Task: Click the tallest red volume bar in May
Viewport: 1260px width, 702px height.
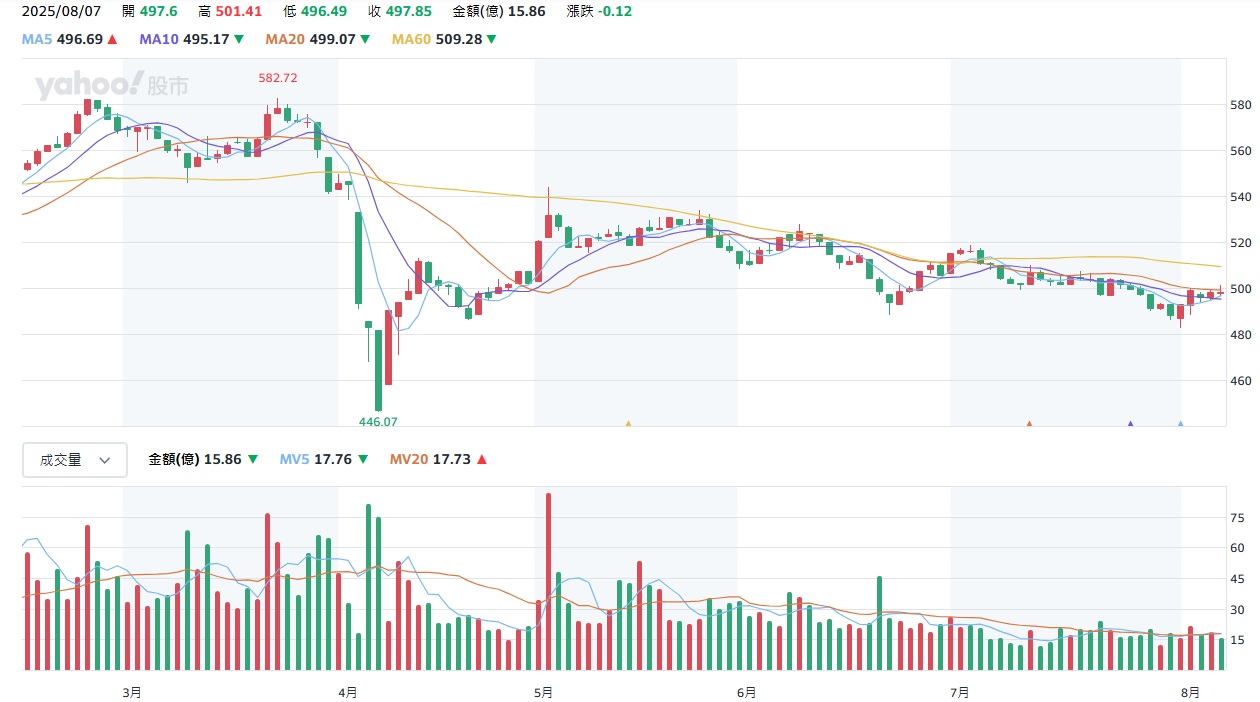Action: click(548, 581)
